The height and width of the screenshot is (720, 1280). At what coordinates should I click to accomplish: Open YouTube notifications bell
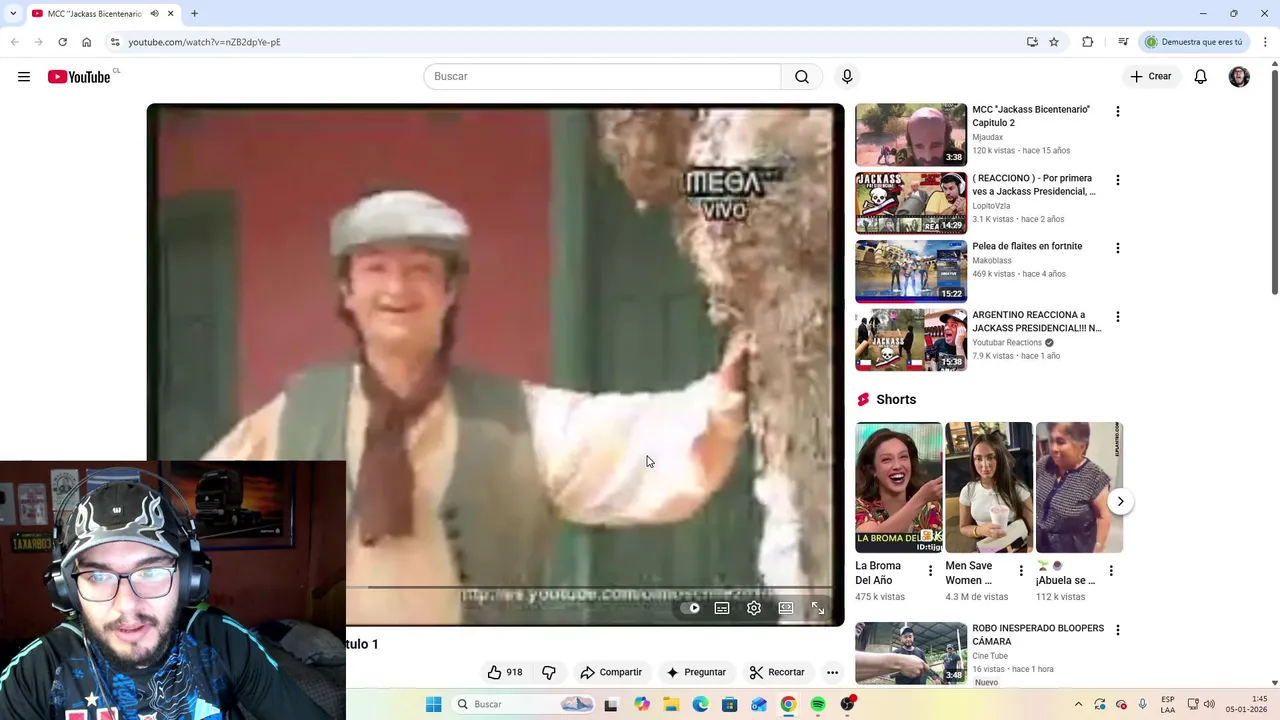pyautogui.click(x=1201, y=77)
